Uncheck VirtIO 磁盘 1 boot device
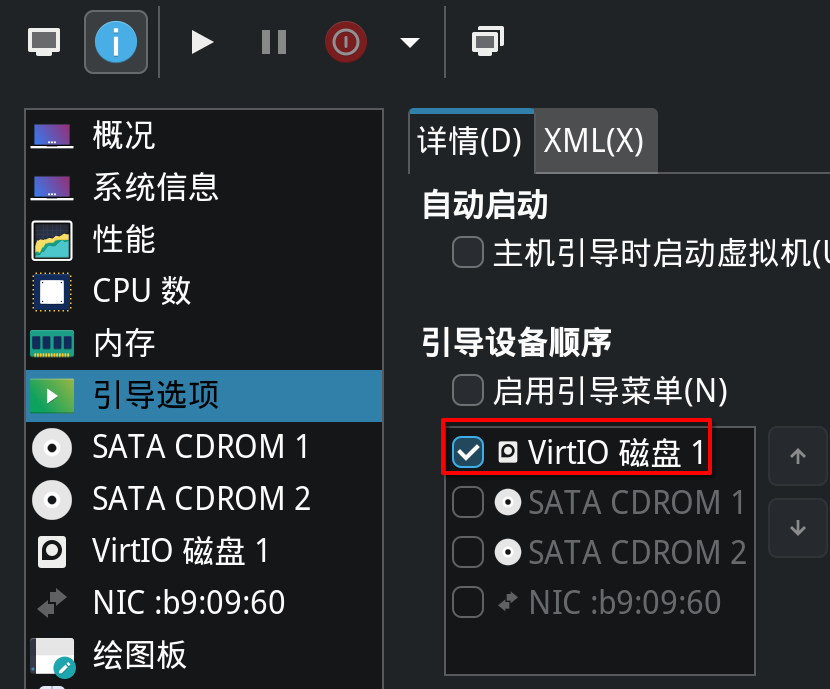Screen dimensions: 830x689 coord(468,453)
